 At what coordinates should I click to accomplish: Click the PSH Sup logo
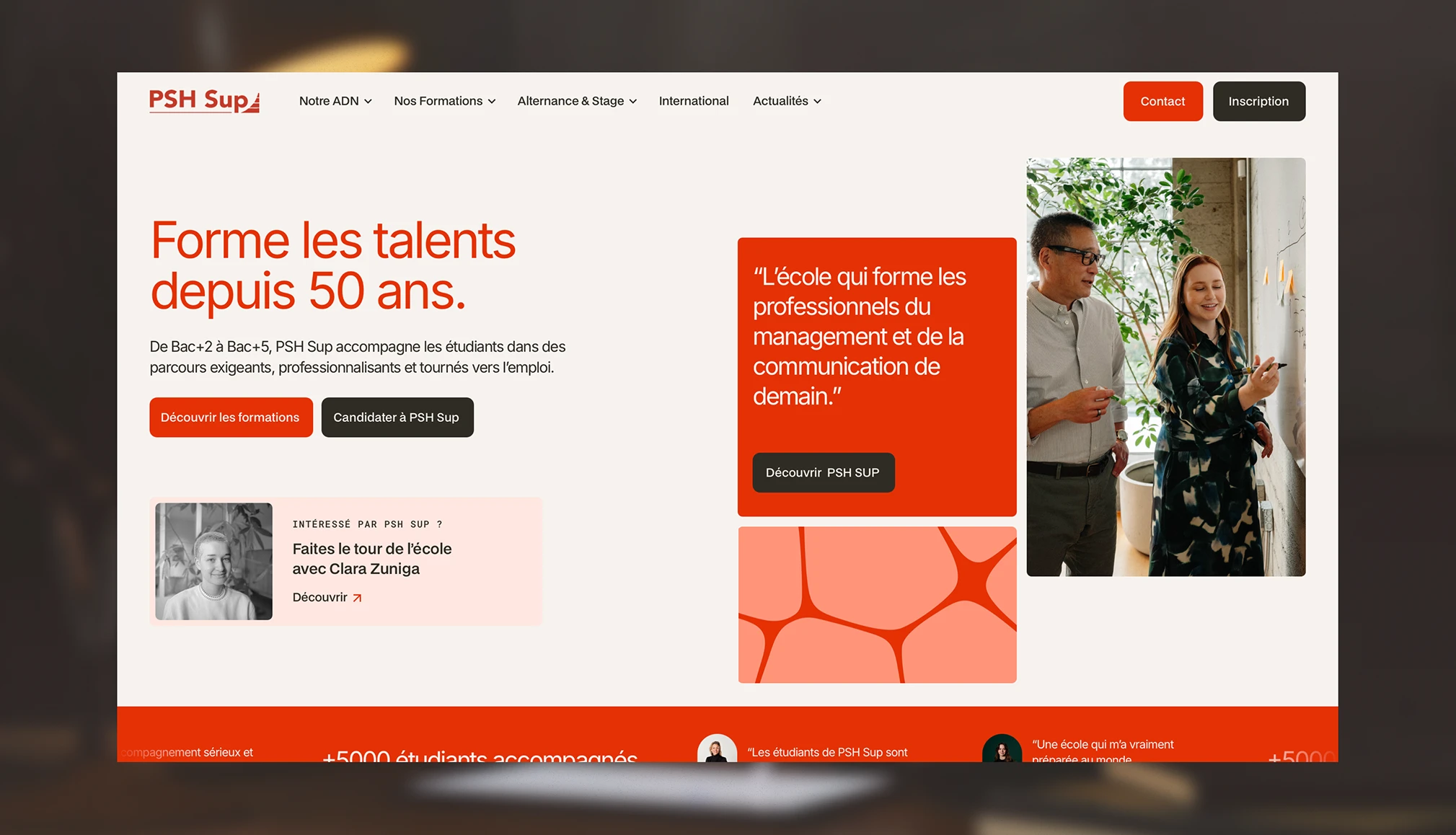pos(204,101)
